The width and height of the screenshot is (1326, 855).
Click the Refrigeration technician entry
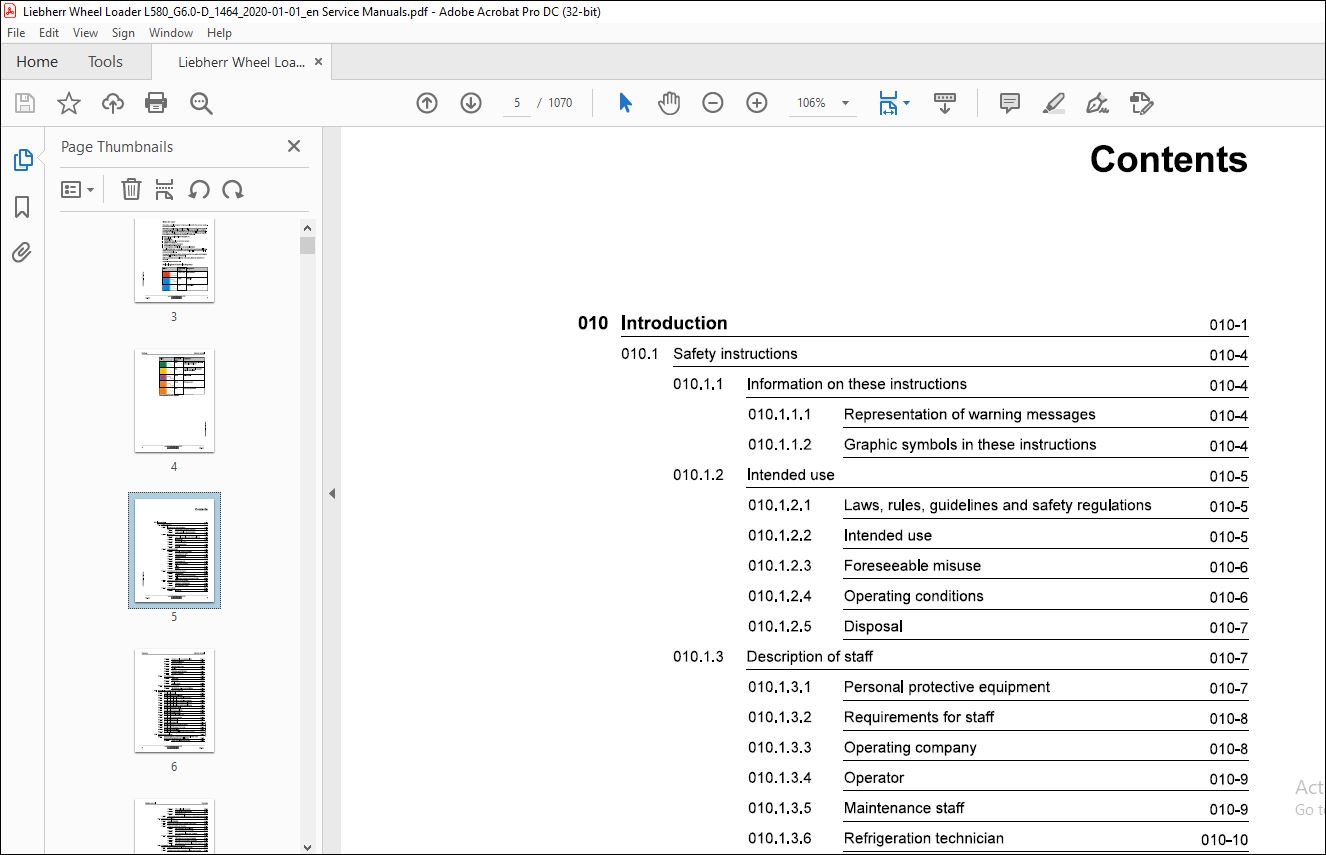[x=923, y=838]
